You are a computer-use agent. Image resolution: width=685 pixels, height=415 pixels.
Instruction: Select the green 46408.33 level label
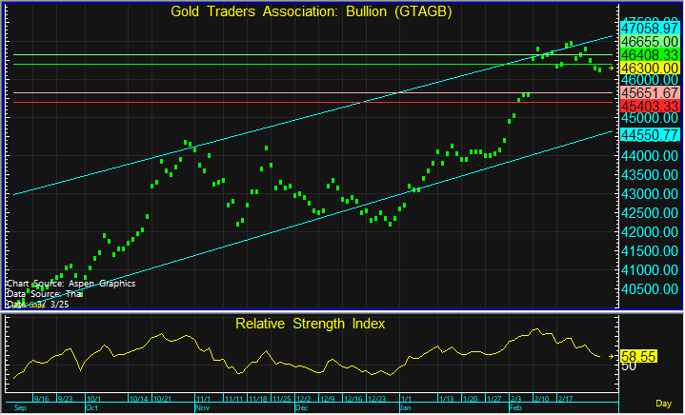649,54
